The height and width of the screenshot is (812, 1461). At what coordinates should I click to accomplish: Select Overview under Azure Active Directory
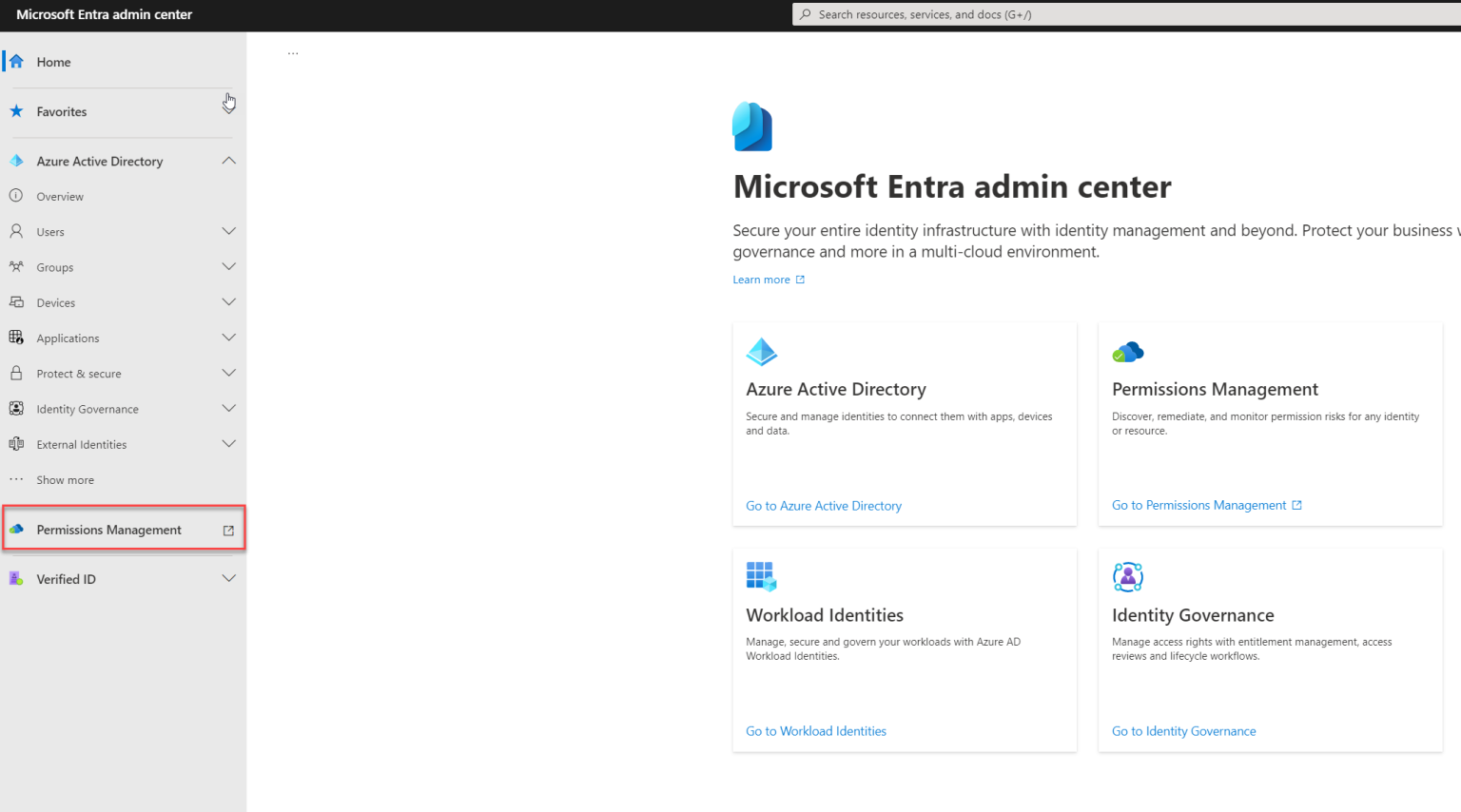click(x=63, y=196)
